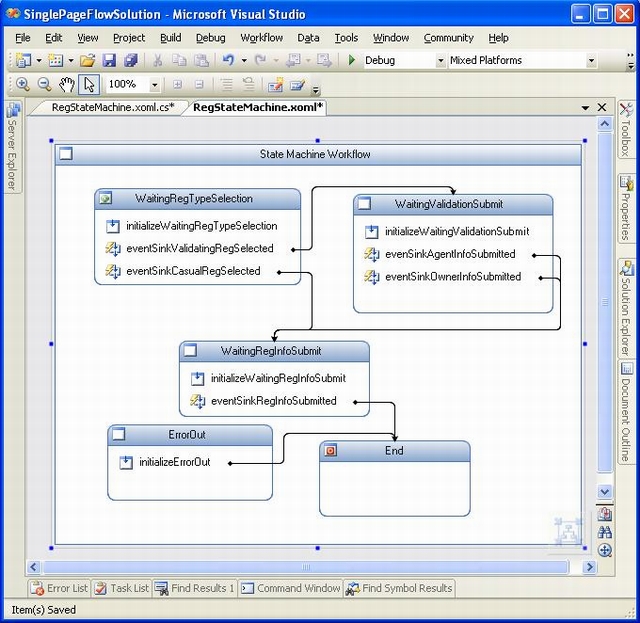The height and width of the screenshot is (623, 640).
Task: Click the Add New Item toolbar icon
Action: click(56, 60)
